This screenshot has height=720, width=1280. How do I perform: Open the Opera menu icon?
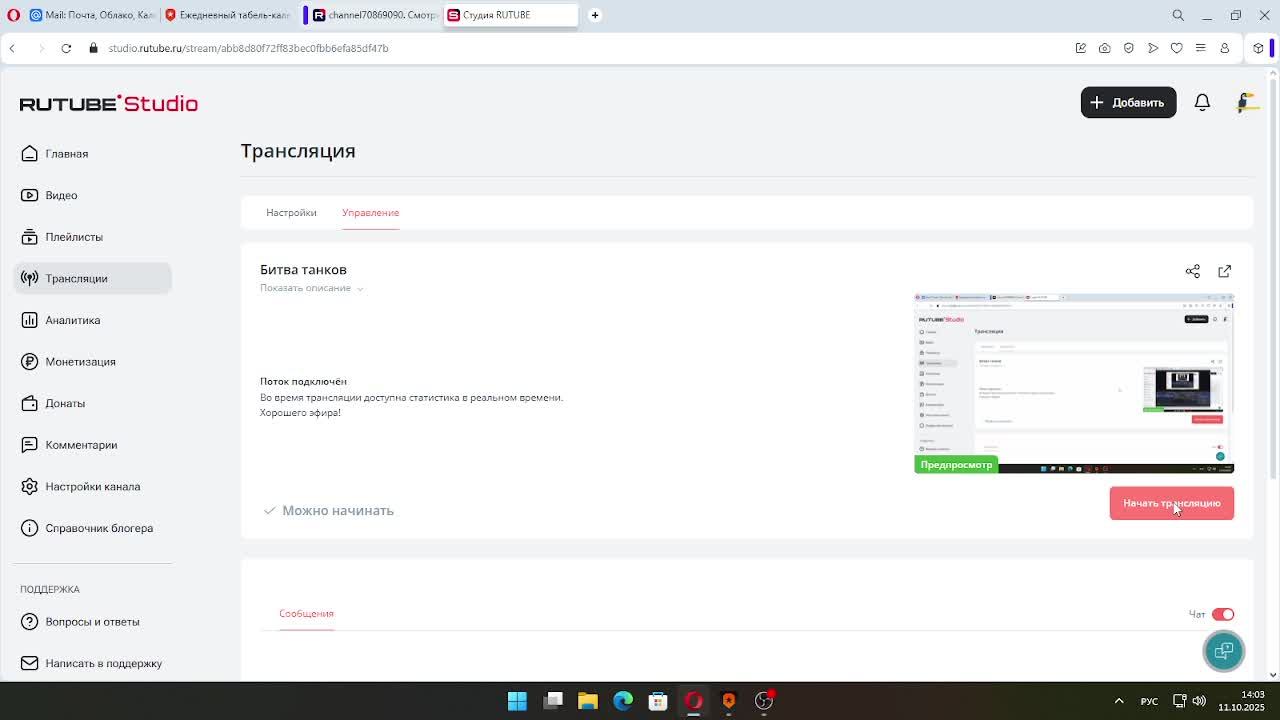coord(13,15)
